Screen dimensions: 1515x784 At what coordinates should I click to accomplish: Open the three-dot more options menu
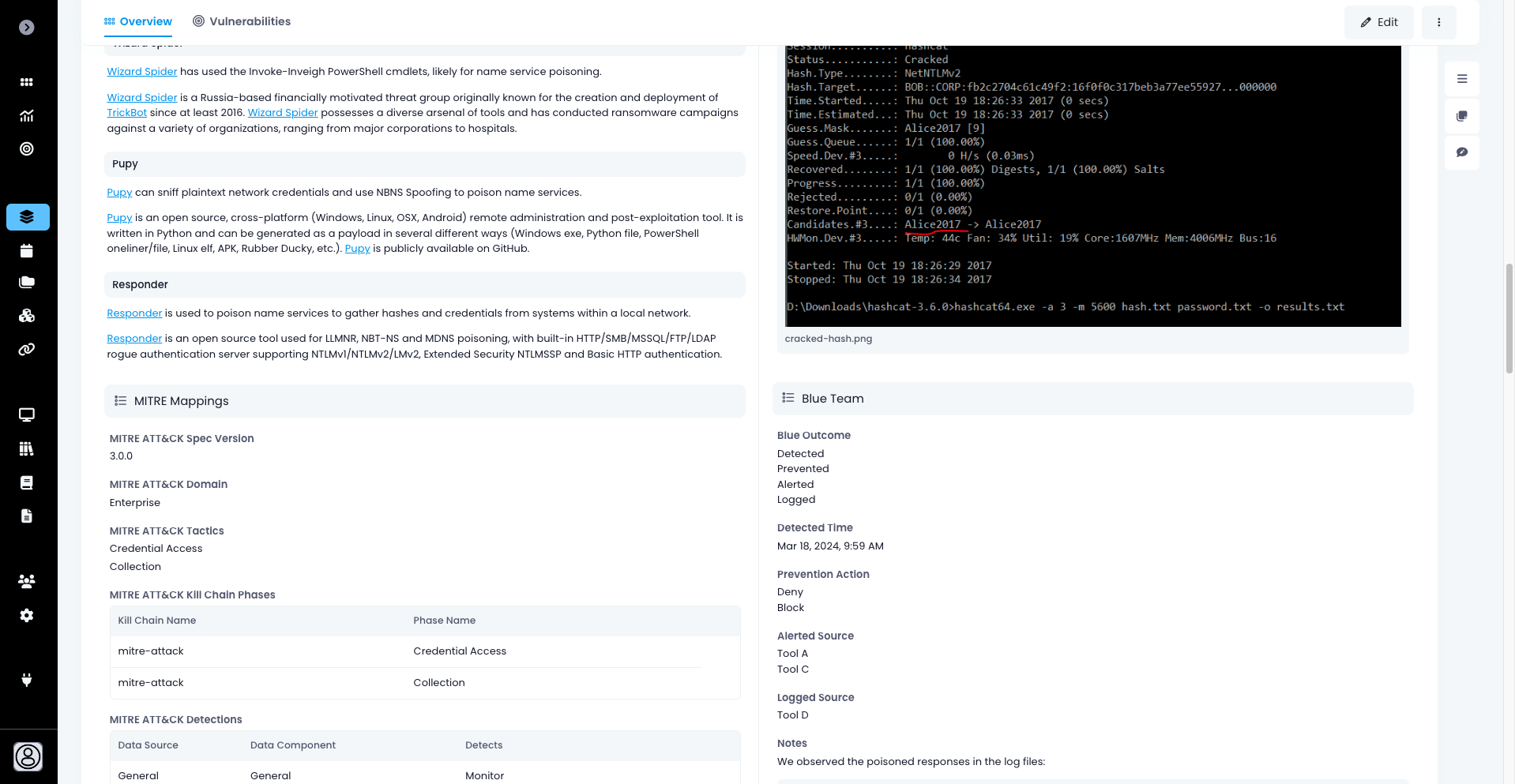click(x=1438, y=22)
